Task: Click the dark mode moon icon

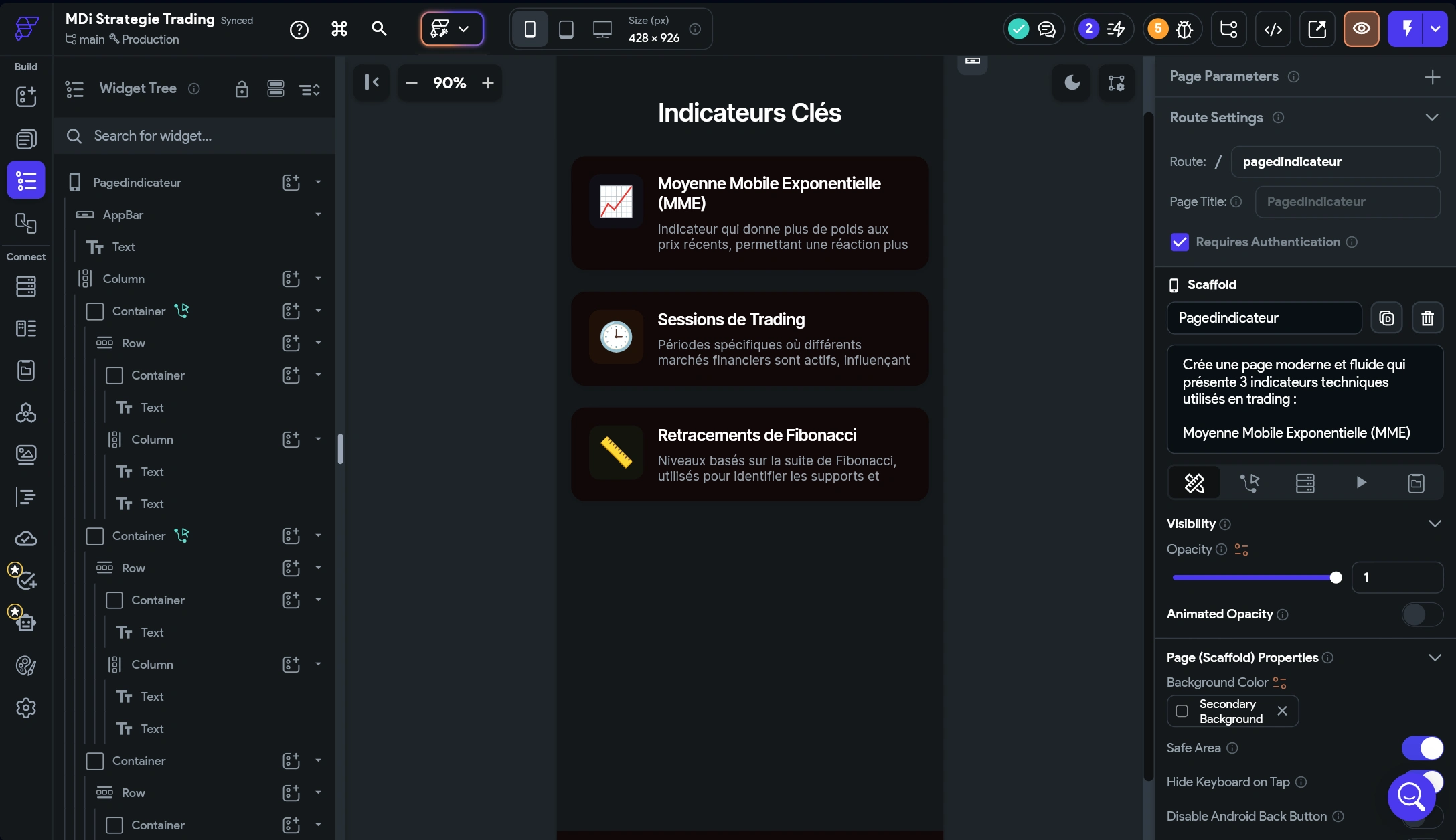Action: (1072, 82)
